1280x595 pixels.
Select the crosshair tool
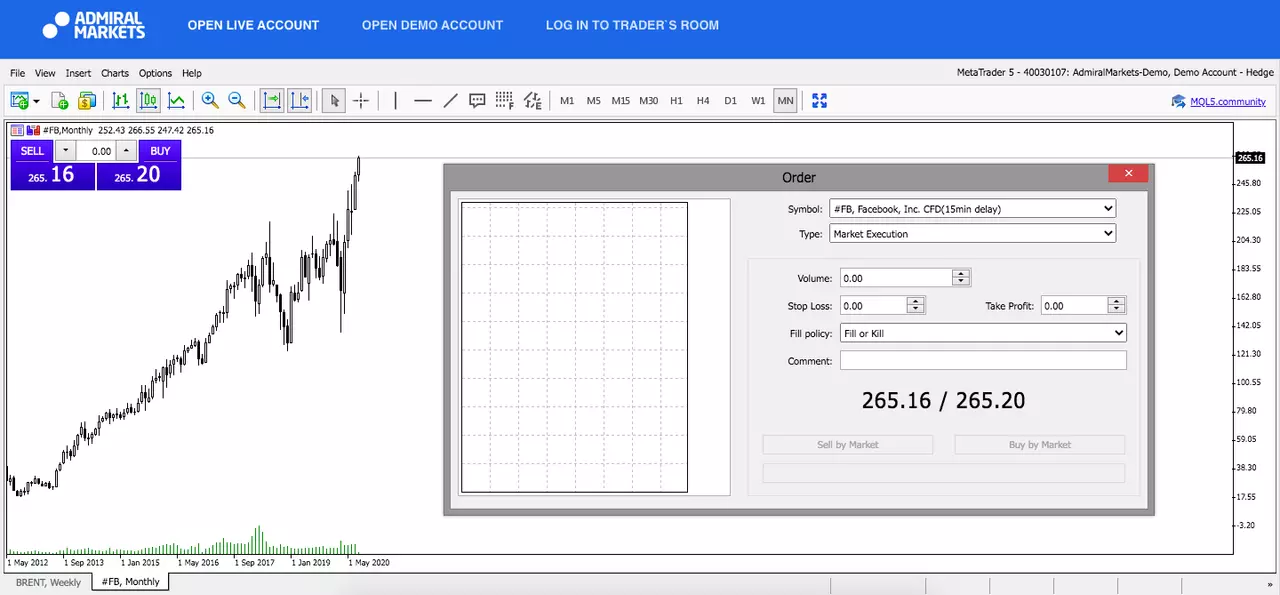(x=361, y=100)
